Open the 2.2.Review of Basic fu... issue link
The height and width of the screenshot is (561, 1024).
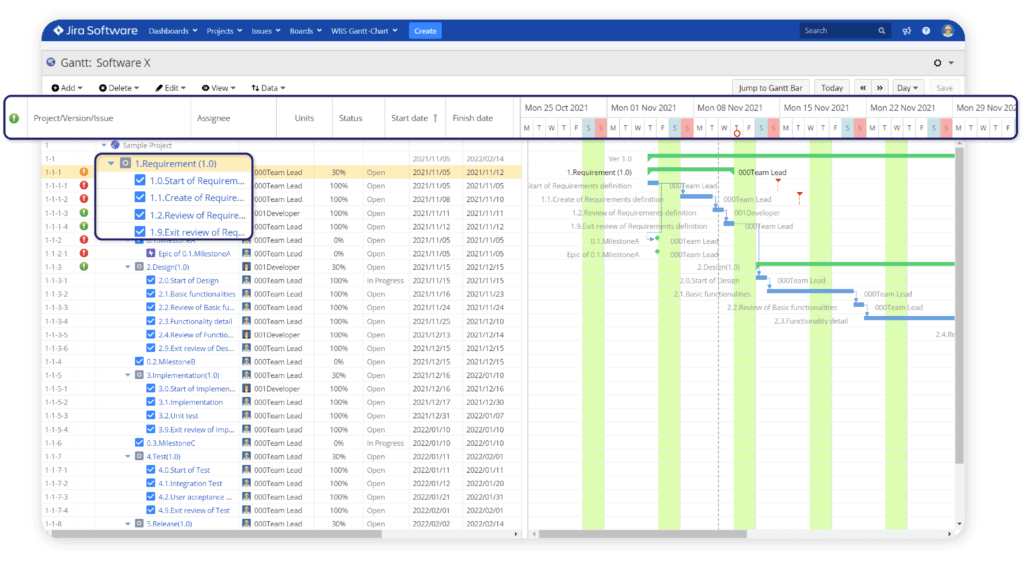pyautogui.click(x=196, y=307)
